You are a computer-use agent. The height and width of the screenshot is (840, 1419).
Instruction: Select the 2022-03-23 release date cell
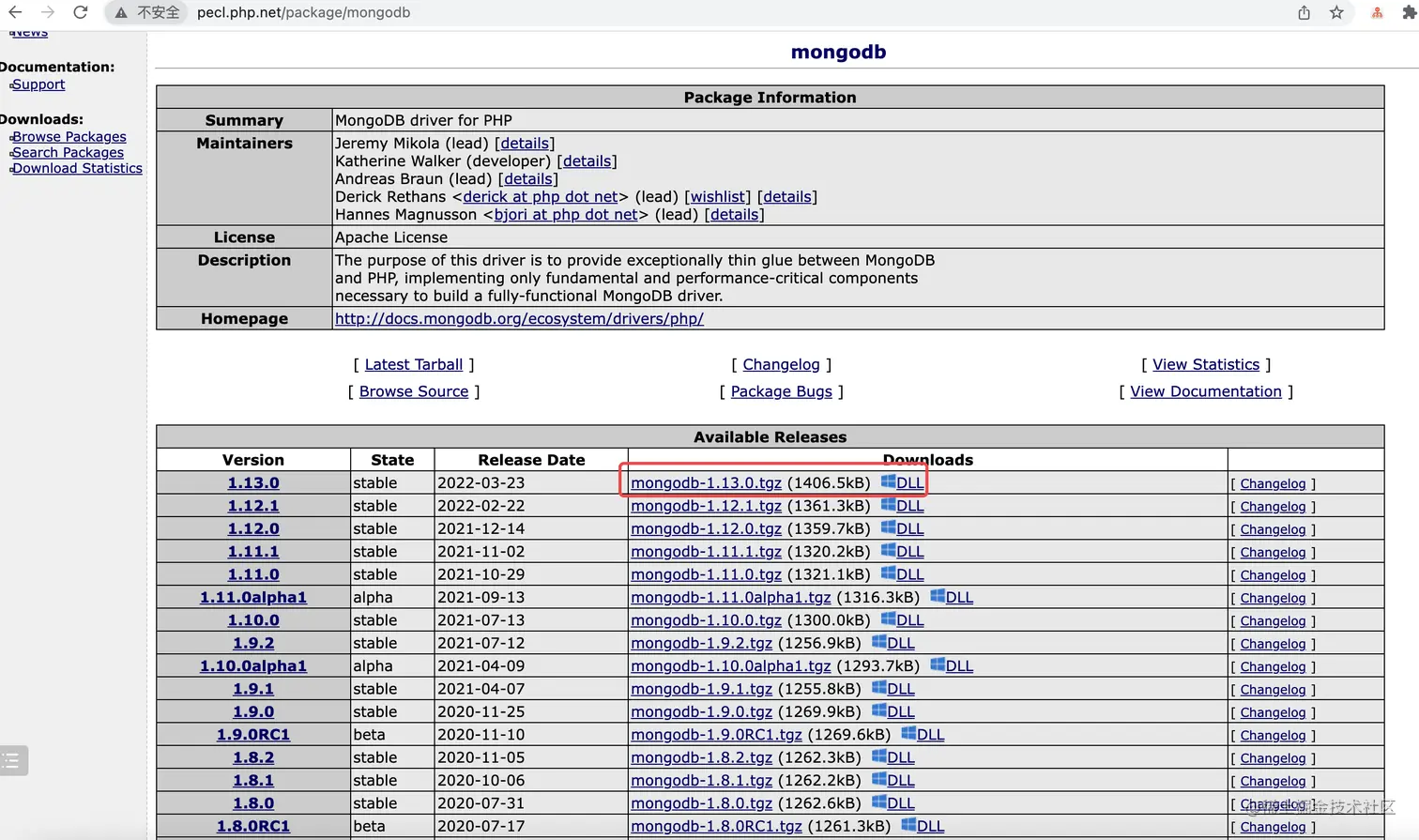point(531,482)
